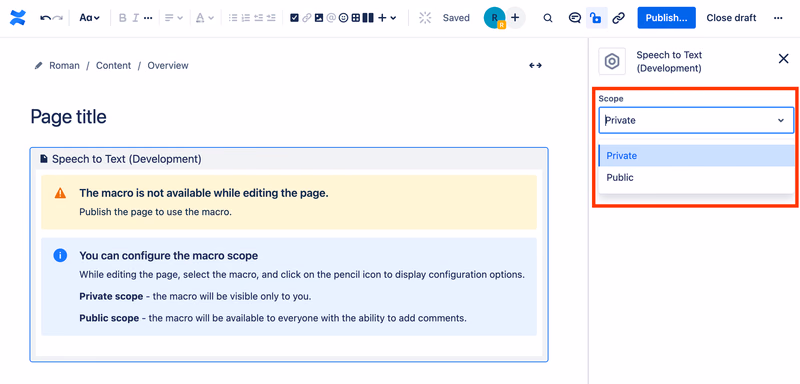800x384 pixels.
Task: Redo the last undone edit
Action: pos(57,18)
